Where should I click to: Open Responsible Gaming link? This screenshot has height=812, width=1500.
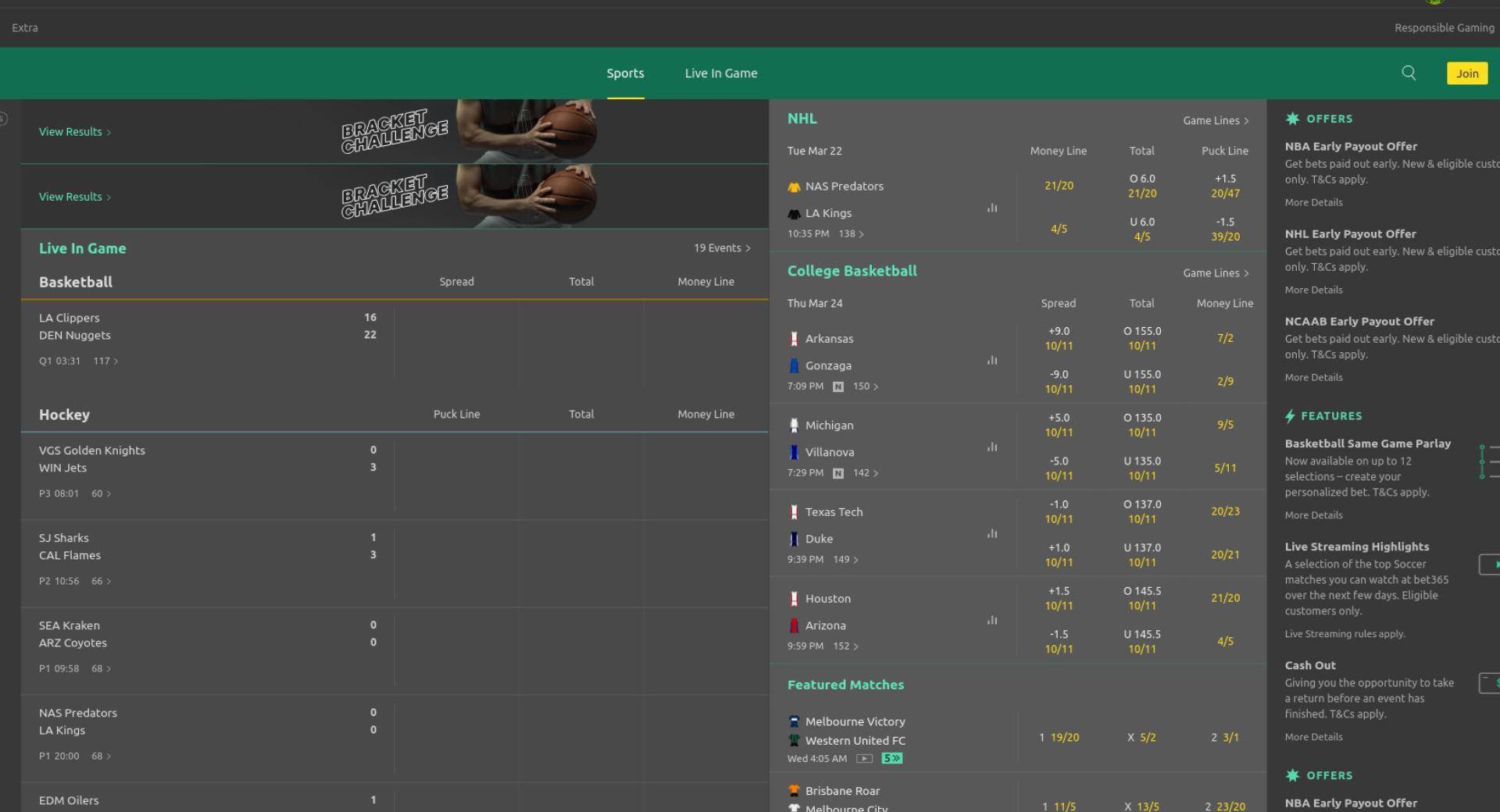point(1444,27)
